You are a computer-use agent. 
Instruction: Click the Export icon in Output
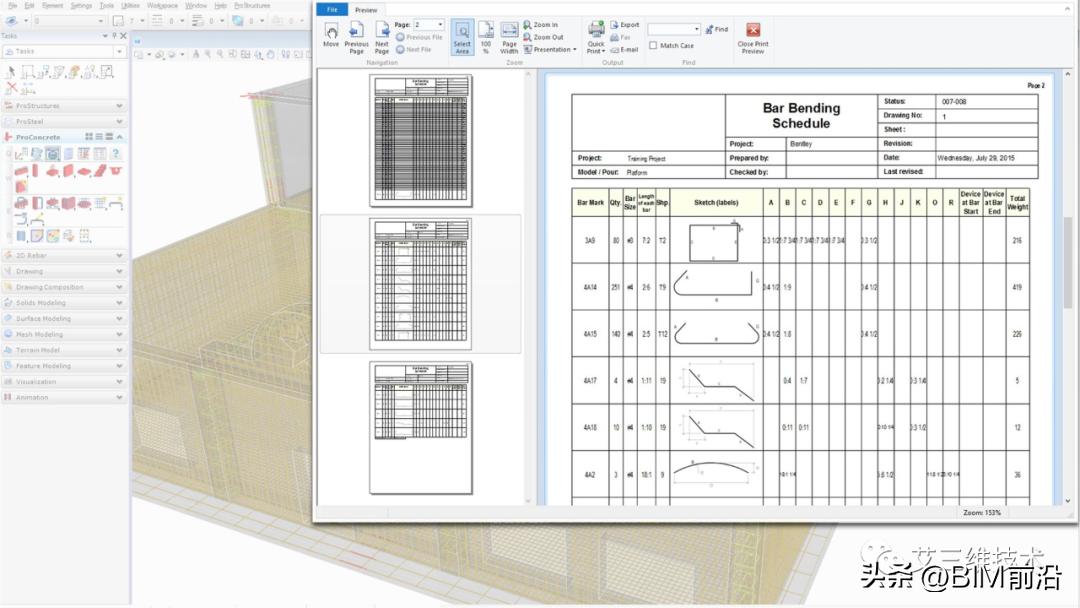[x=624, y=25]
